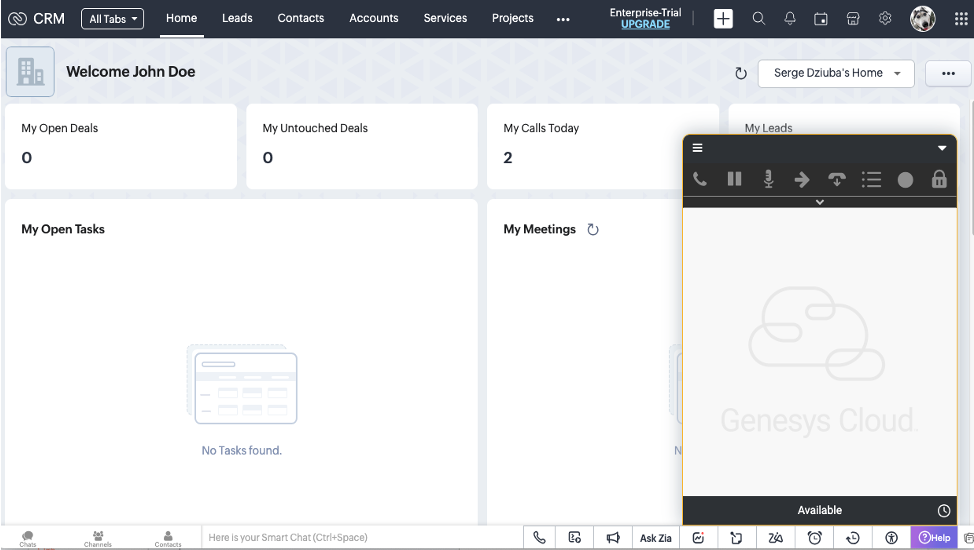
Task: Click the hold pause icon in Genesys panel
Action: pos(734,180)
